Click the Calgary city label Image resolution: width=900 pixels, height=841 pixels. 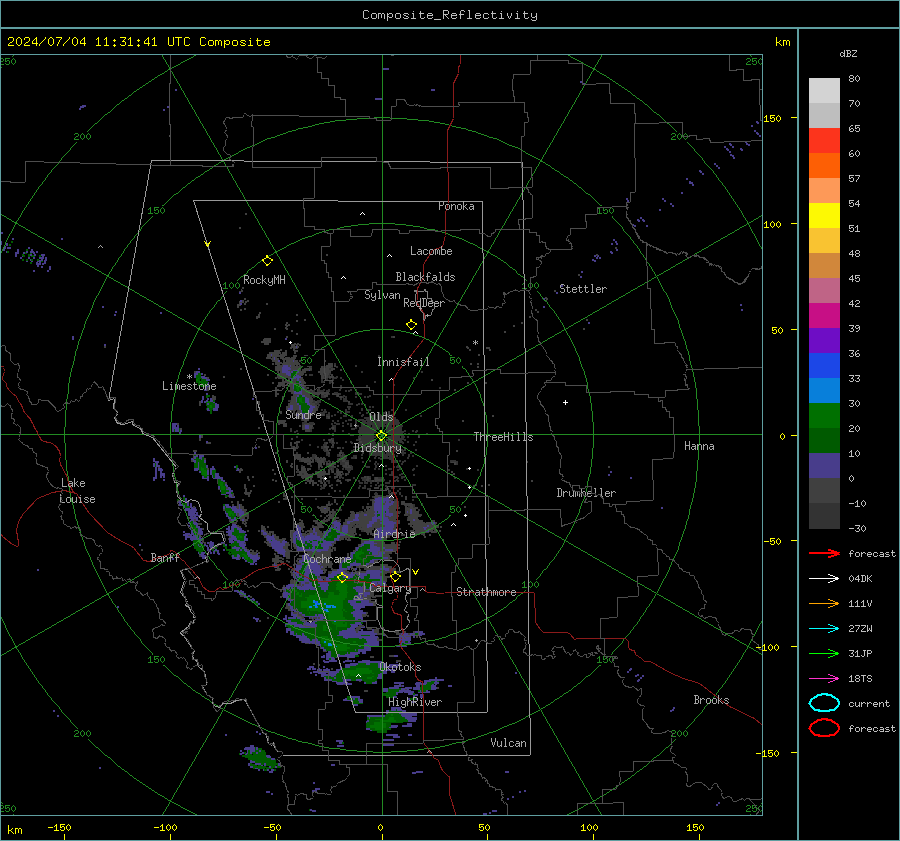(390, 588)
